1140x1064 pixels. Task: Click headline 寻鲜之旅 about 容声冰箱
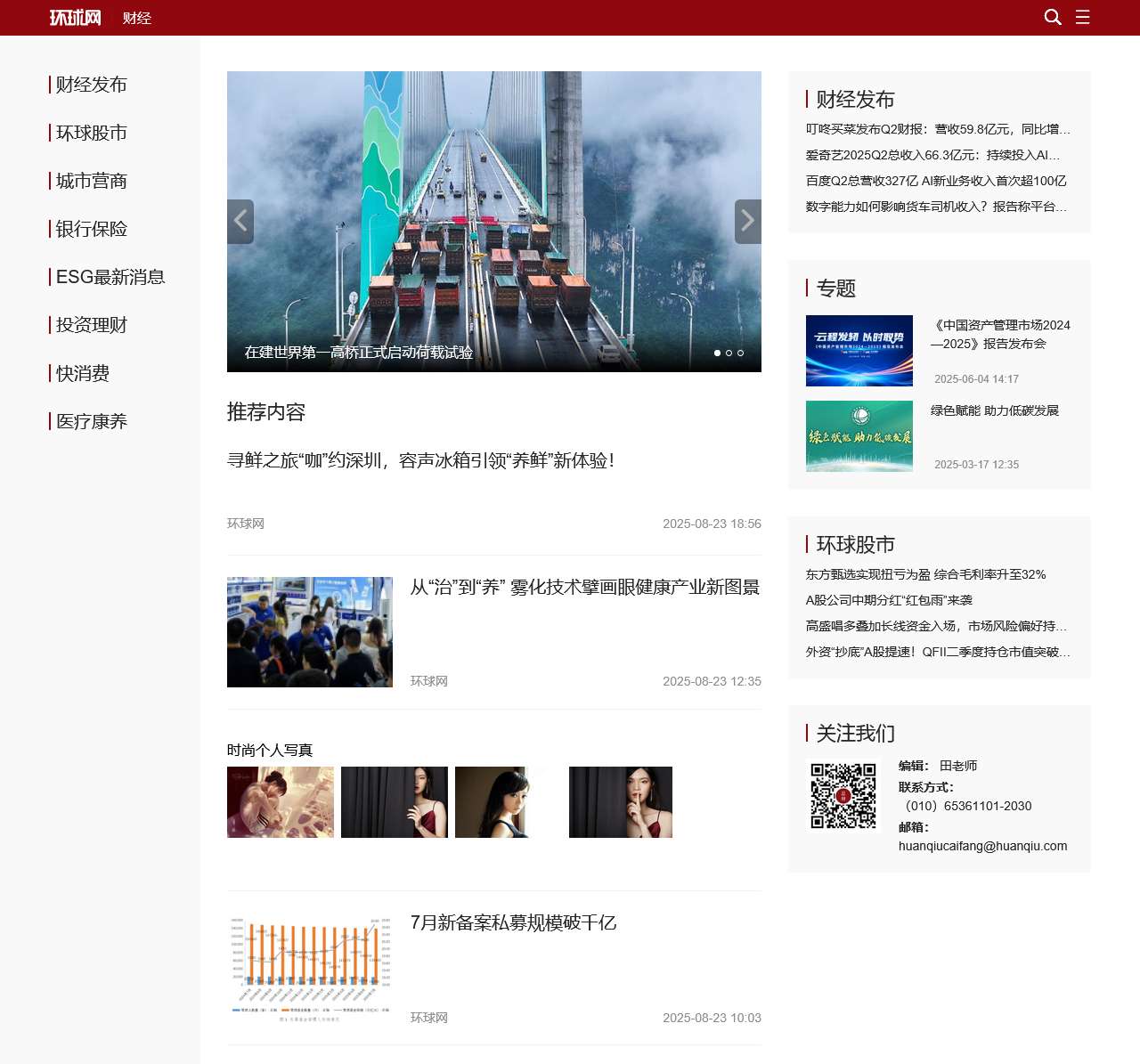(421, 461)
